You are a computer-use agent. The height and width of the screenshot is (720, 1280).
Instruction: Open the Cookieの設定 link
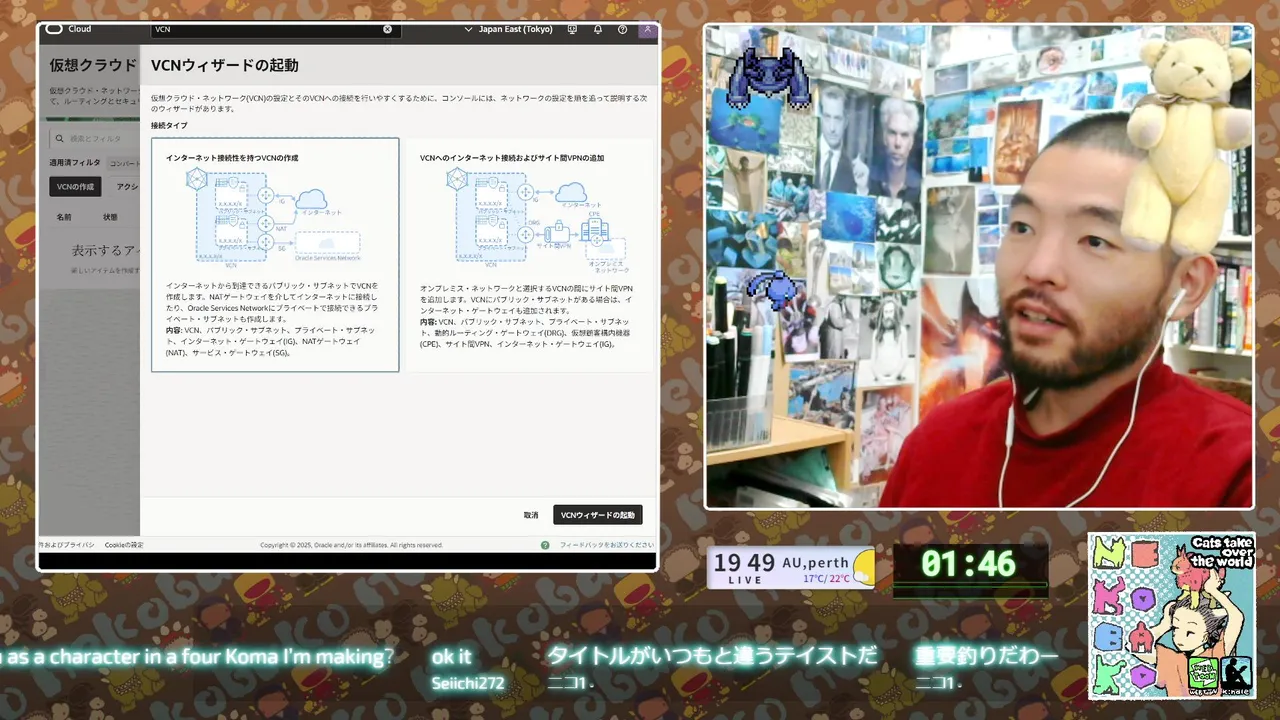(x=124, y=545)
